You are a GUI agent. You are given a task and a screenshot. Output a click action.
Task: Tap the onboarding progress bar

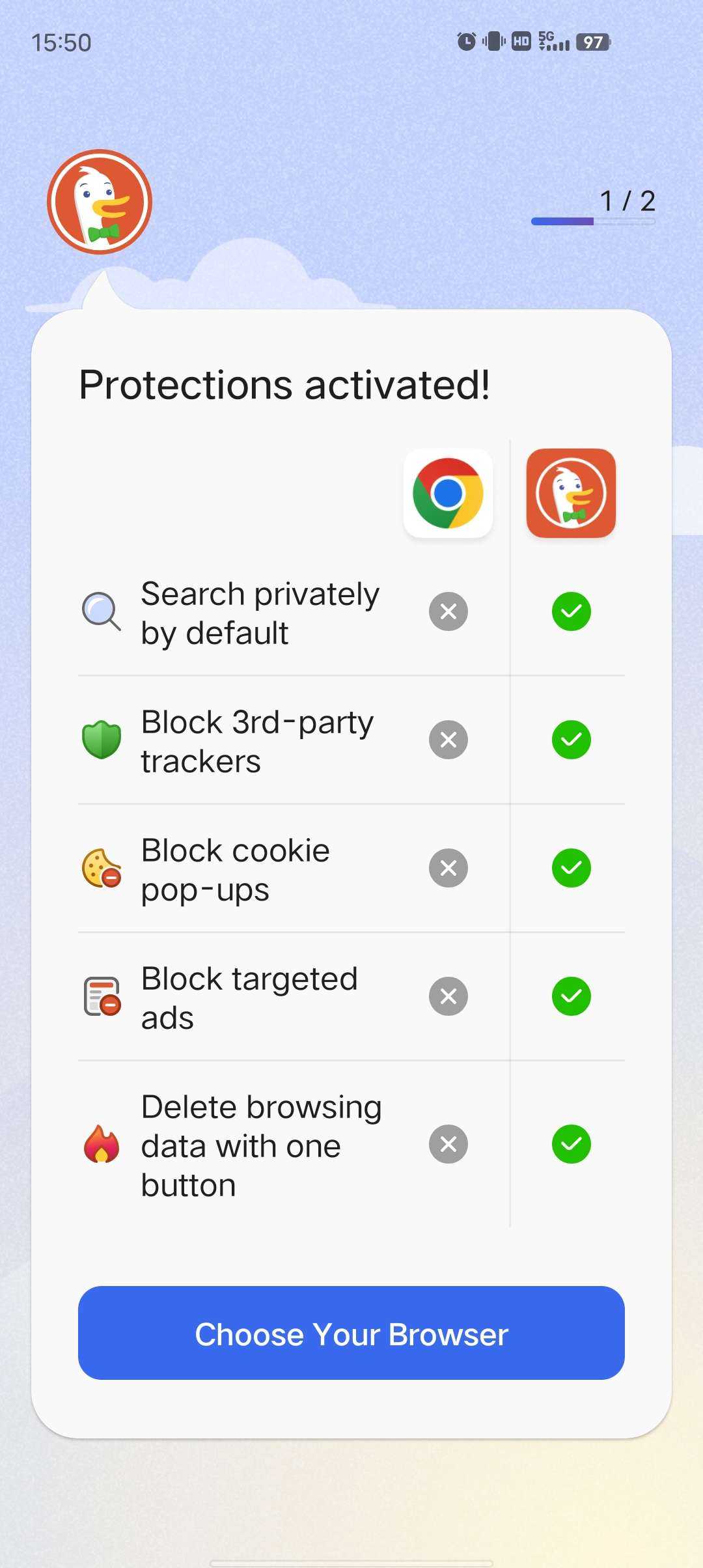tap(593, 221)
